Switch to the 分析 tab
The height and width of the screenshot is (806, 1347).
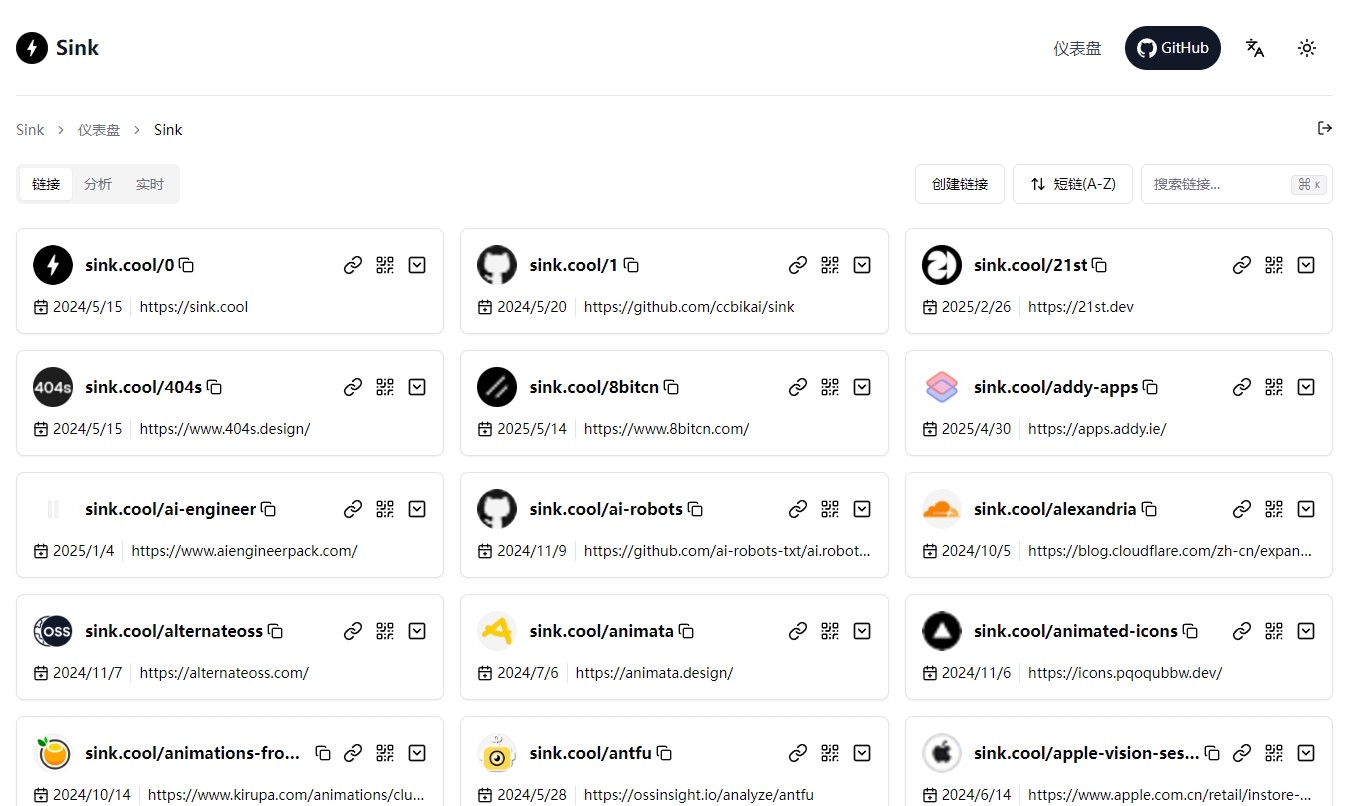tap(98, 184)
